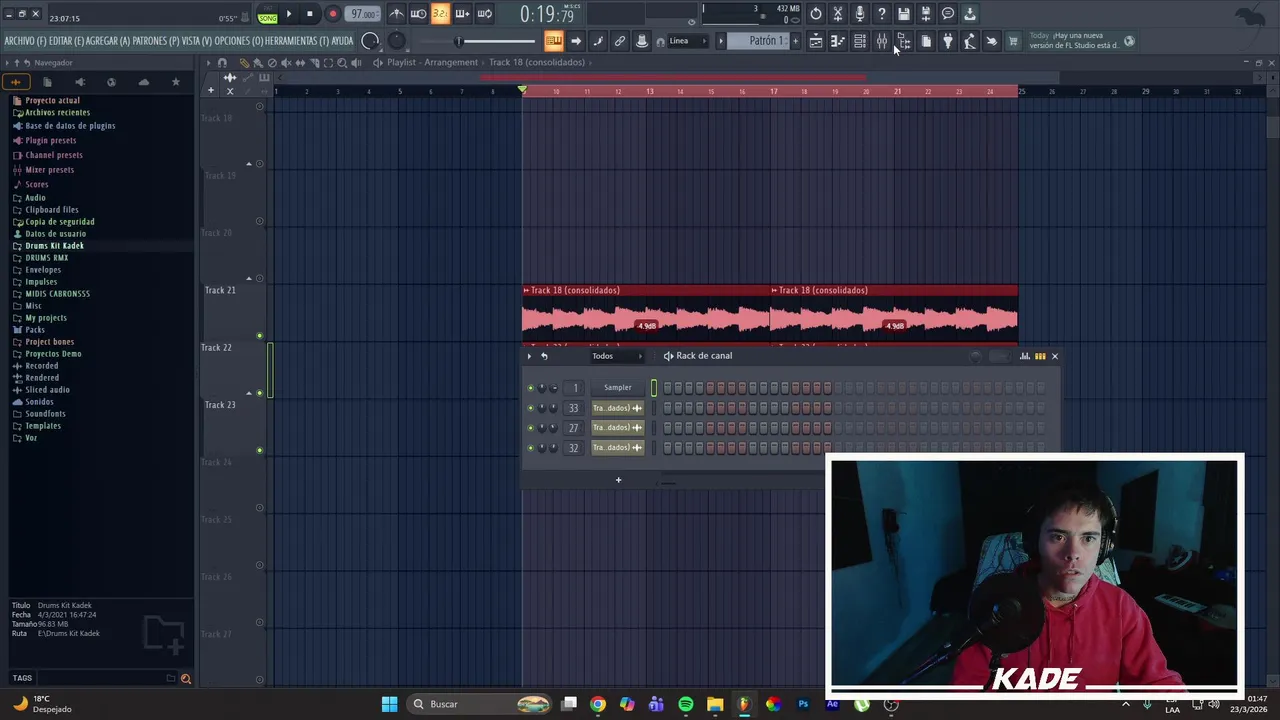Toggle typing keyboard to piano button
1280x720 pixels.
point(554,41)
